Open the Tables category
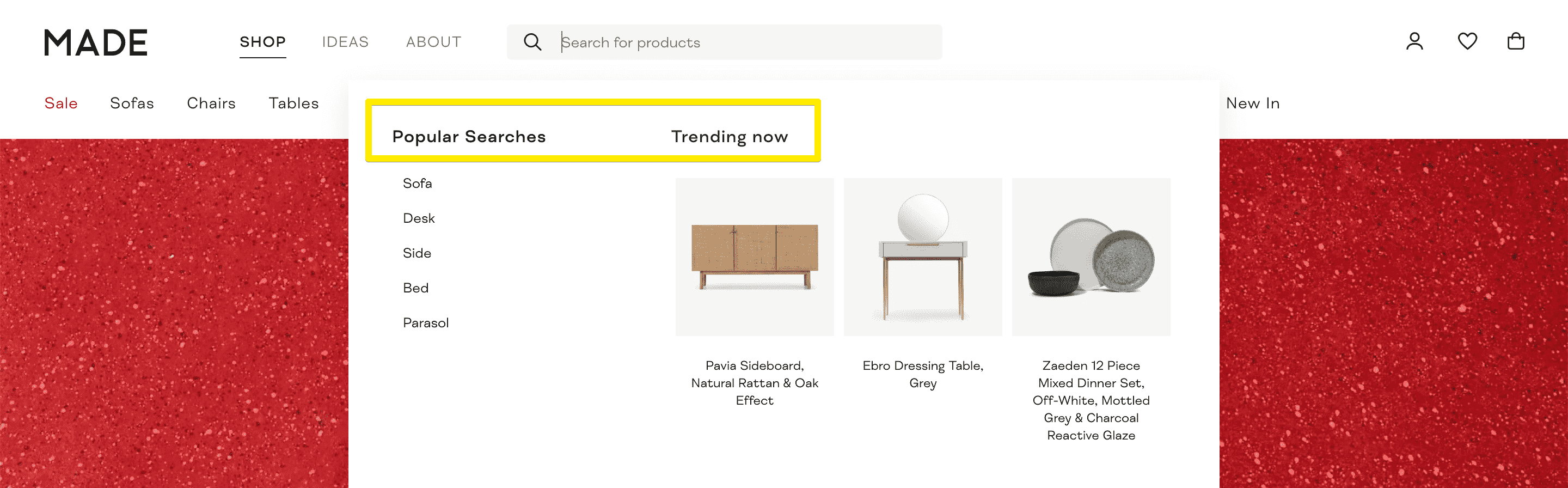The image size is (1568, 488). (293, 103)
